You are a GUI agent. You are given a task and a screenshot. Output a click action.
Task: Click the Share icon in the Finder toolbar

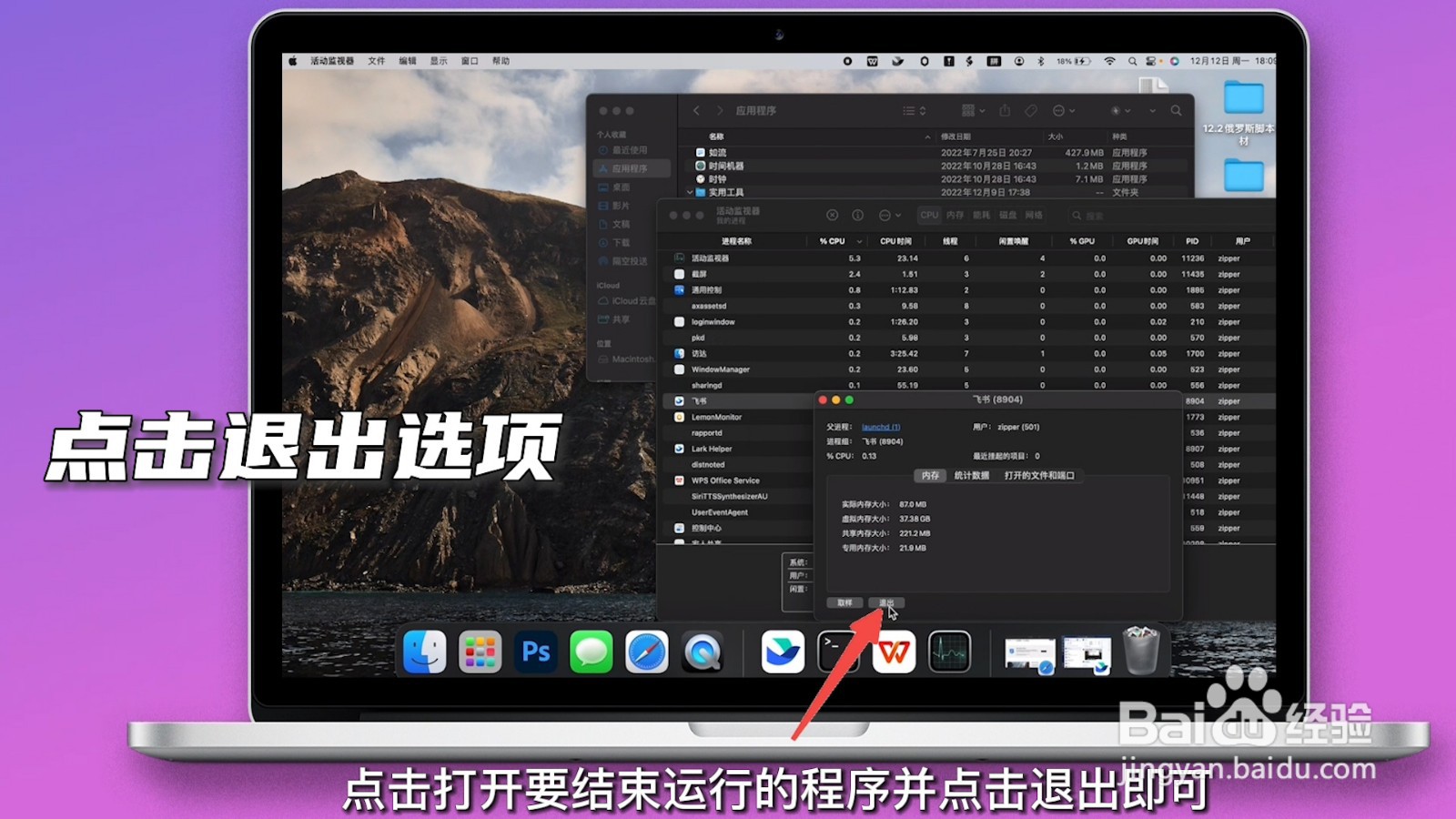click(x=1006, y=110)
